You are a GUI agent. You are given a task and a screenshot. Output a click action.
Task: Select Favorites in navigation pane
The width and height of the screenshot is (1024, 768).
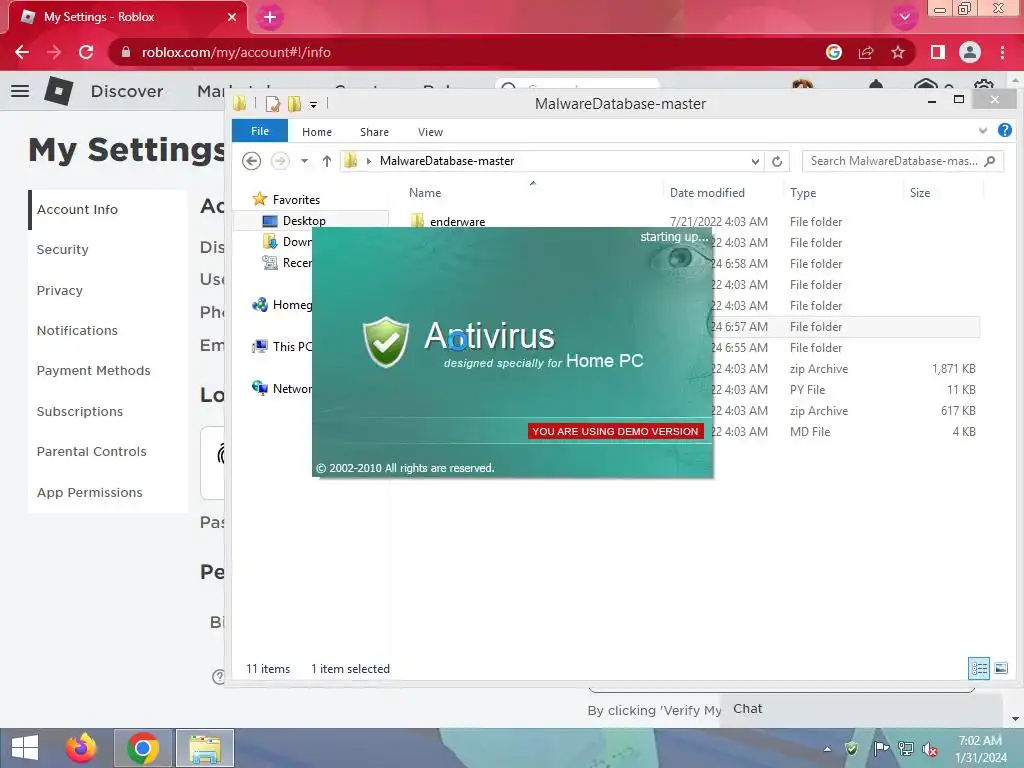pyautogui.click(x=286, y=200)
